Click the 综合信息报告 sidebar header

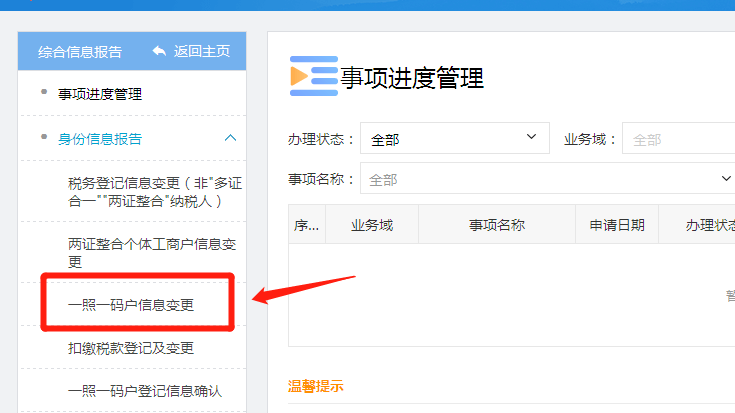point(80,51)
